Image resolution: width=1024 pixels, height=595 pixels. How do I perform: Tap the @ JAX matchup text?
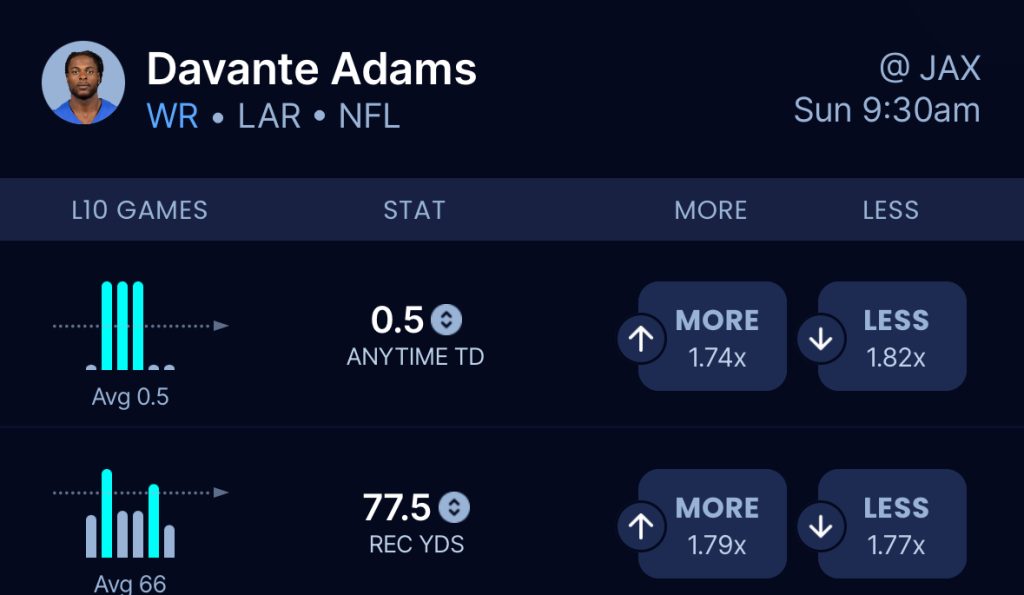[929, 68]
